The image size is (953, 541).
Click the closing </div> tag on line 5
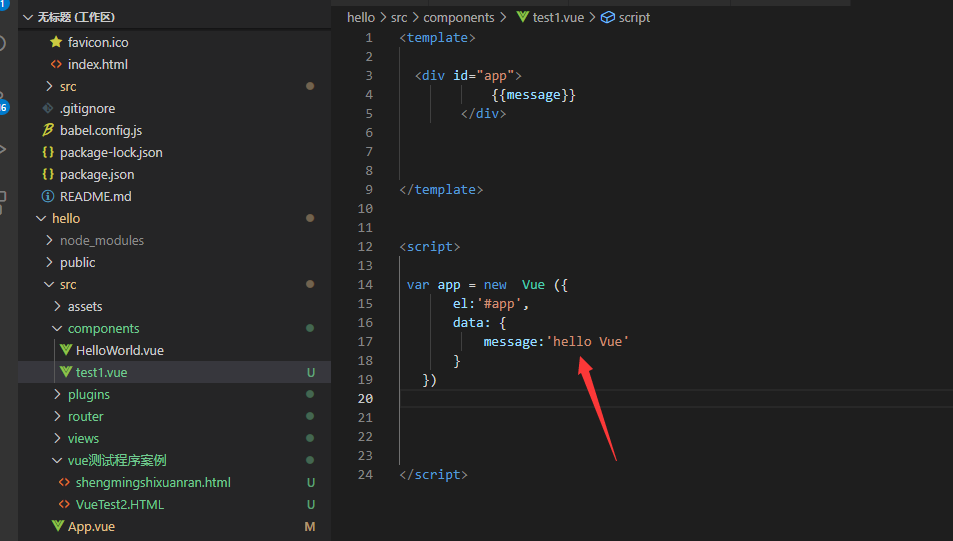[483, 114]
